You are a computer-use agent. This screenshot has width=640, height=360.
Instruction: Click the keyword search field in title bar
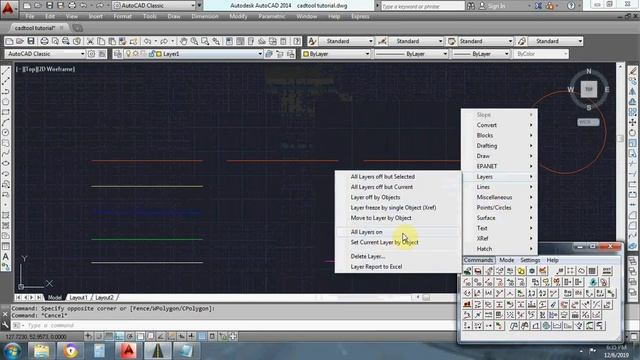point(422,6)
